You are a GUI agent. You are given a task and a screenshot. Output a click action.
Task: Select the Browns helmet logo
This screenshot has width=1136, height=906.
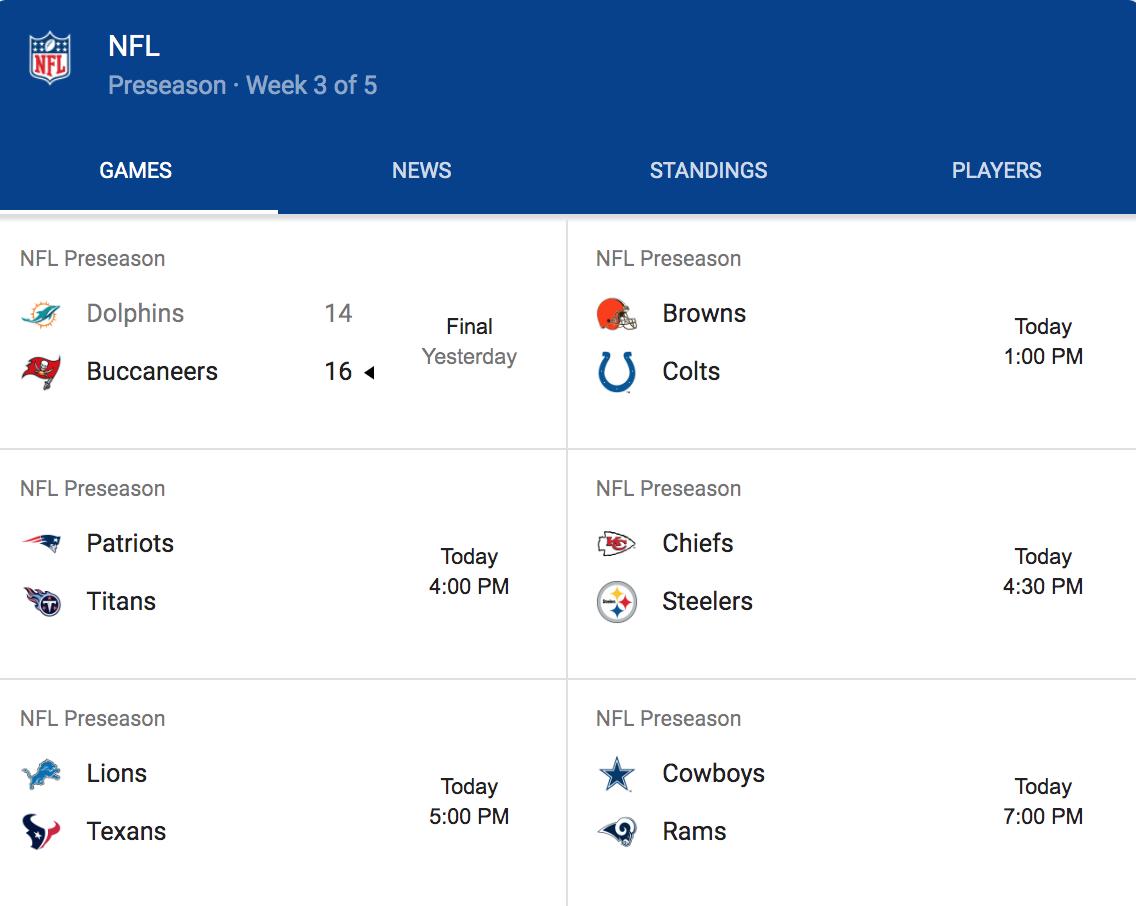tap(617, 314)
